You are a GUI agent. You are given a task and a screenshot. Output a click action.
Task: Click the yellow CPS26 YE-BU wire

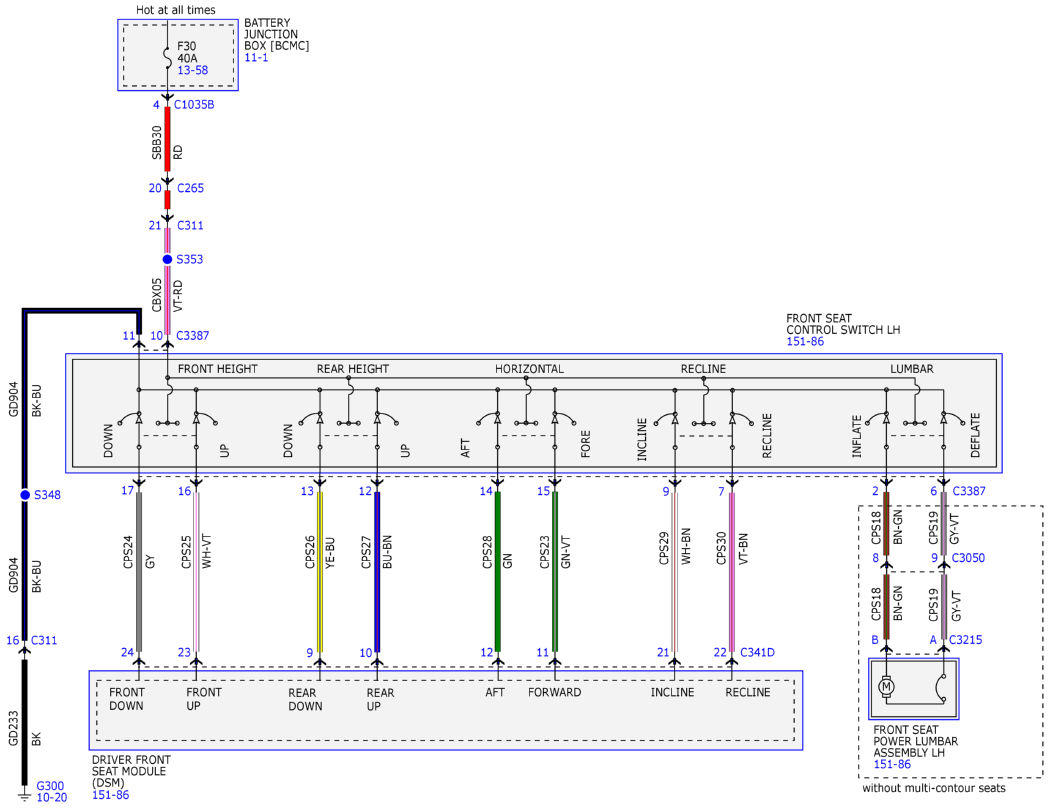point(320,572)
